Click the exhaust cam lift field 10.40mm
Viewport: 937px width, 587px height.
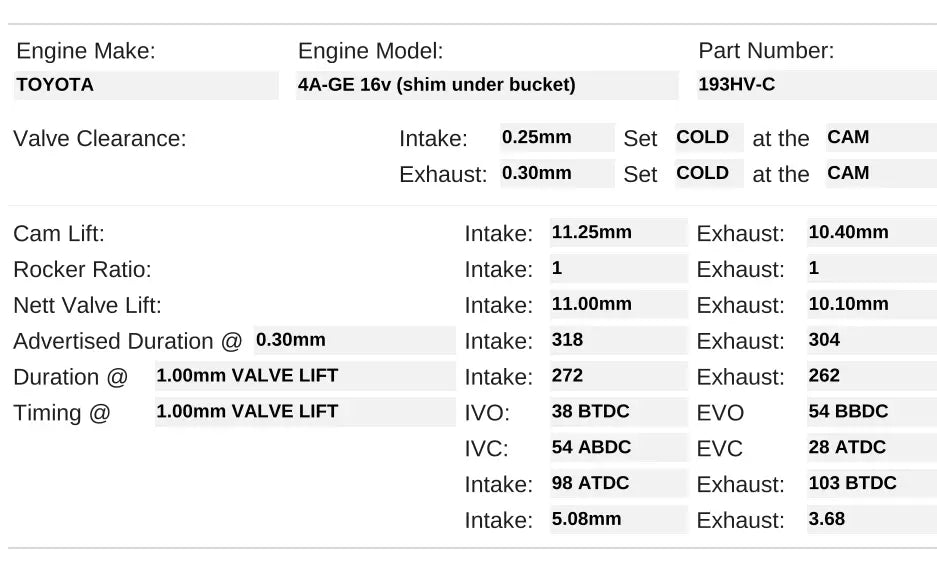click(x=871, y=233)
